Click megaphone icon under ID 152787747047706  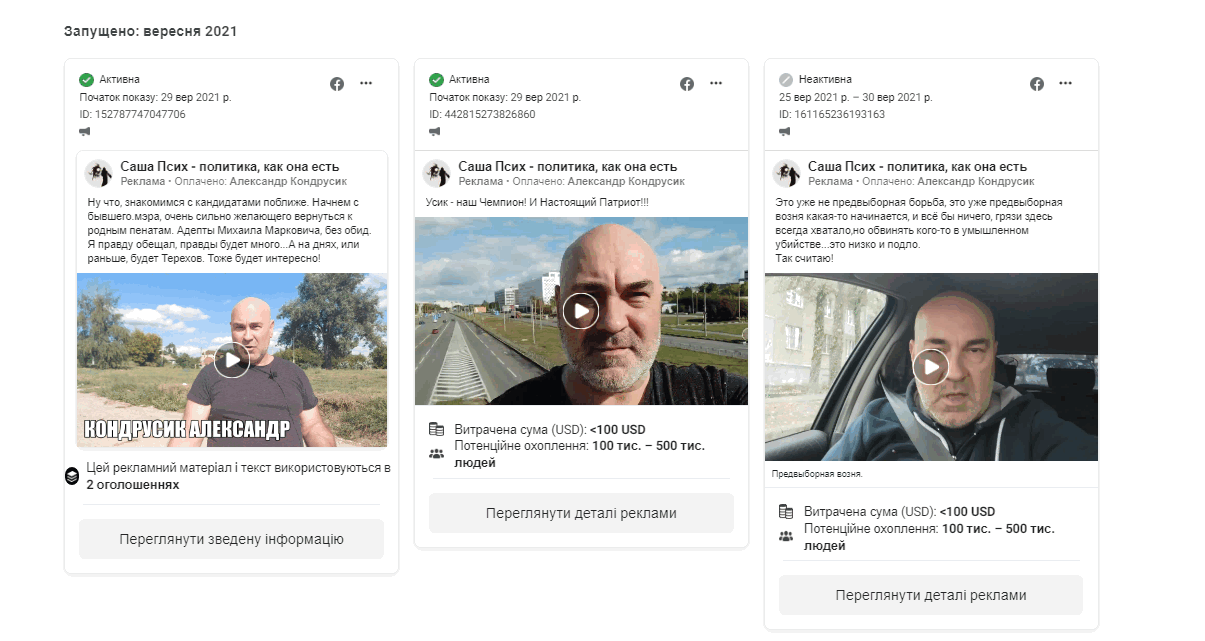click(x=85, y=131)
